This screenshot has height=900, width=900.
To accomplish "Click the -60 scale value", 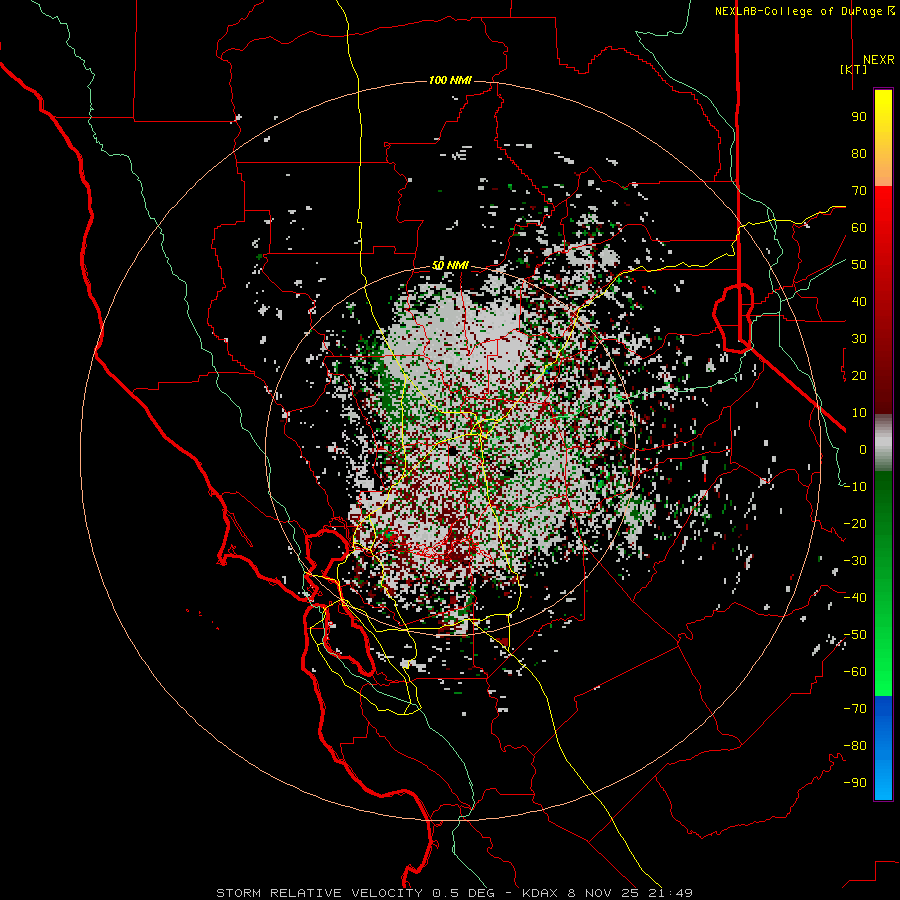I will [855, 672].
